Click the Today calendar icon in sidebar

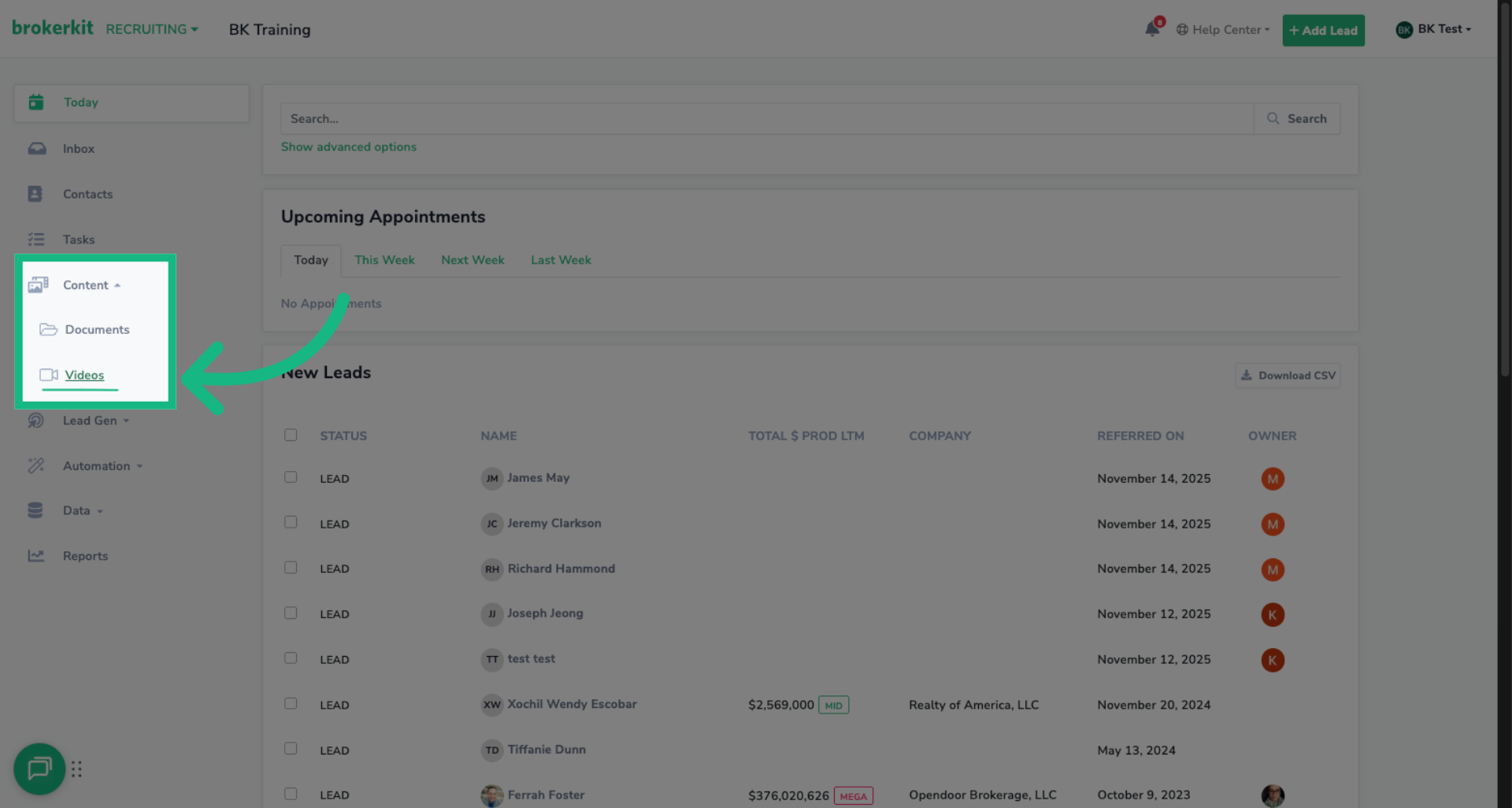tap(35, 102)
